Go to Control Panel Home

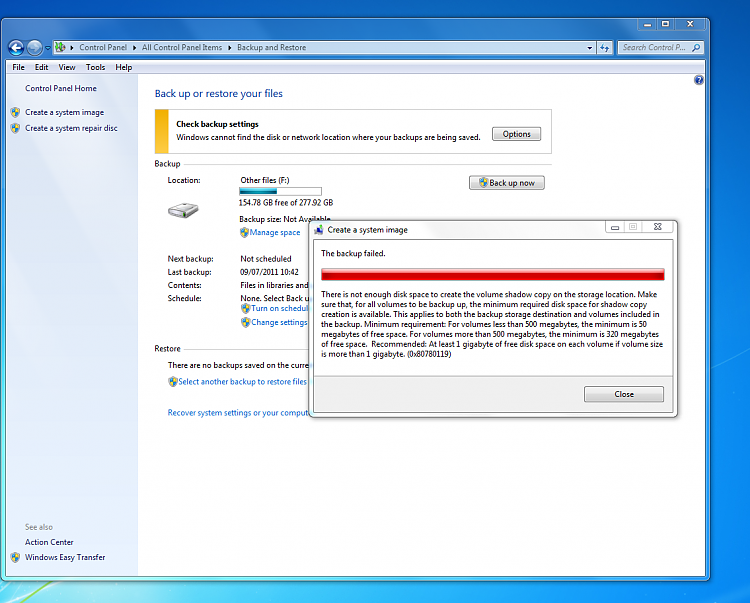[x=61, y=88]
